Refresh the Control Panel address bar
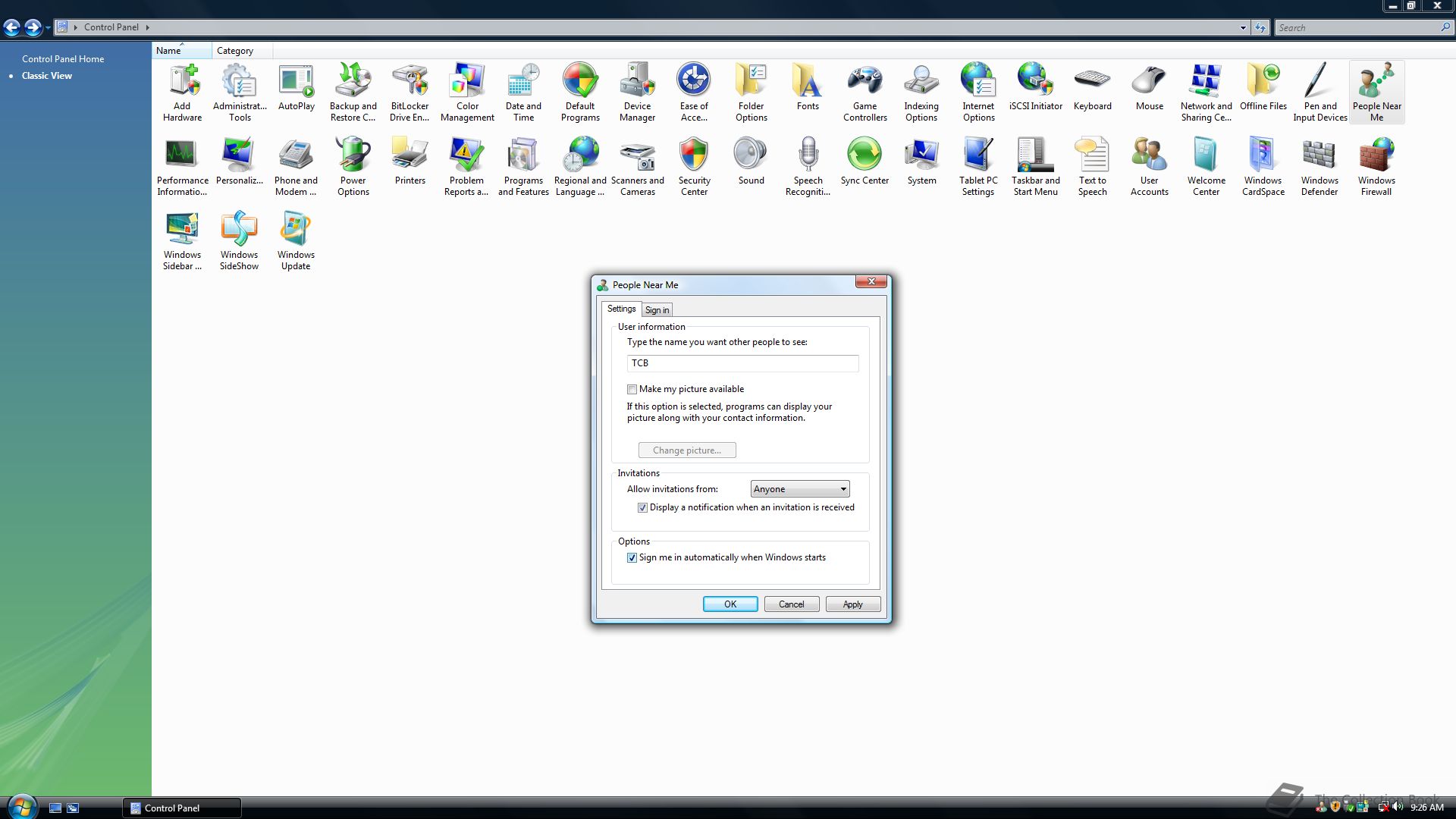The width and height of the screenshot is (1456, 819). [x=1260, y=27]
